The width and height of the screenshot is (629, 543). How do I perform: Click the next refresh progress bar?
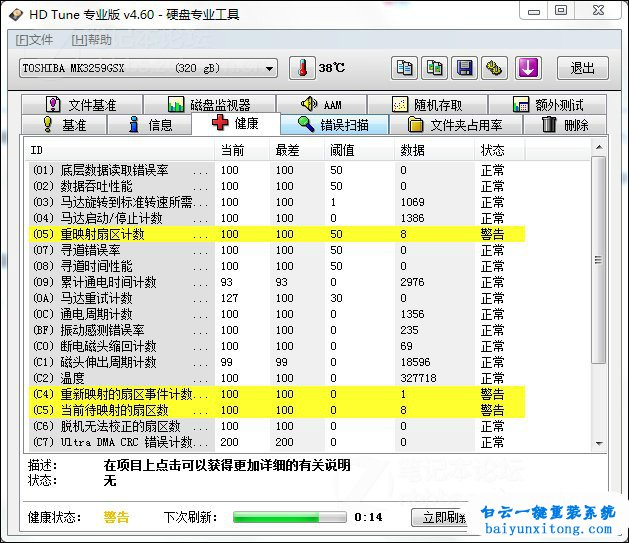pos(290,517)
